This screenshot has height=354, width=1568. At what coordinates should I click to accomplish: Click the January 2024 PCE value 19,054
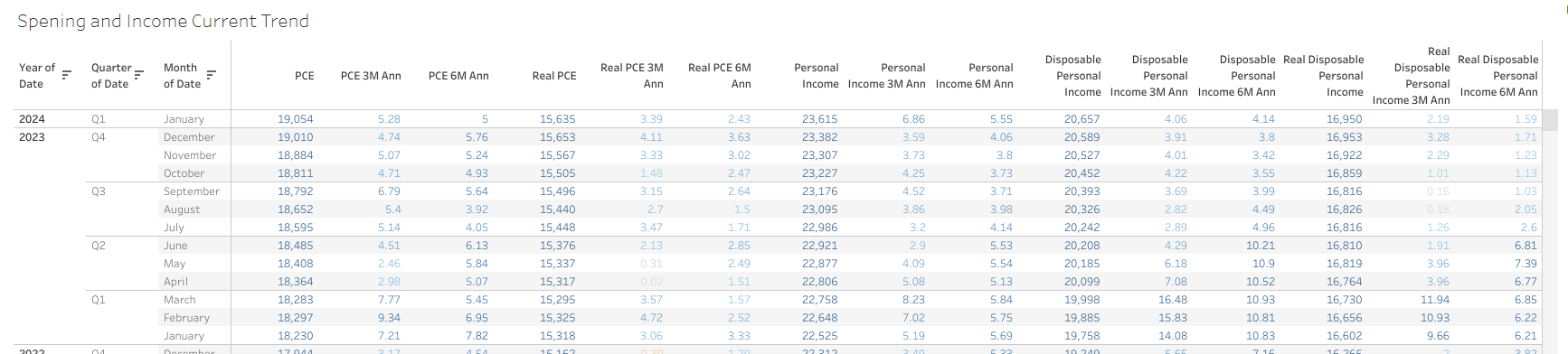click(296, 119)
